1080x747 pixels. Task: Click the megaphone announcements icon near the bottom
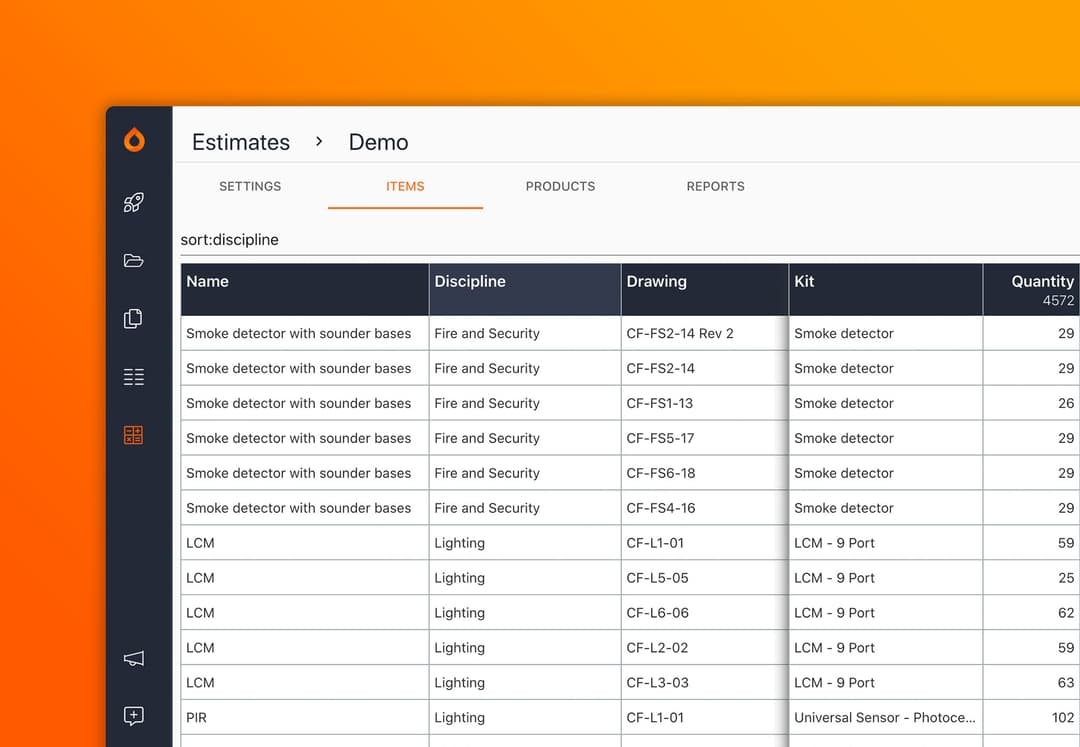[133, 658]
